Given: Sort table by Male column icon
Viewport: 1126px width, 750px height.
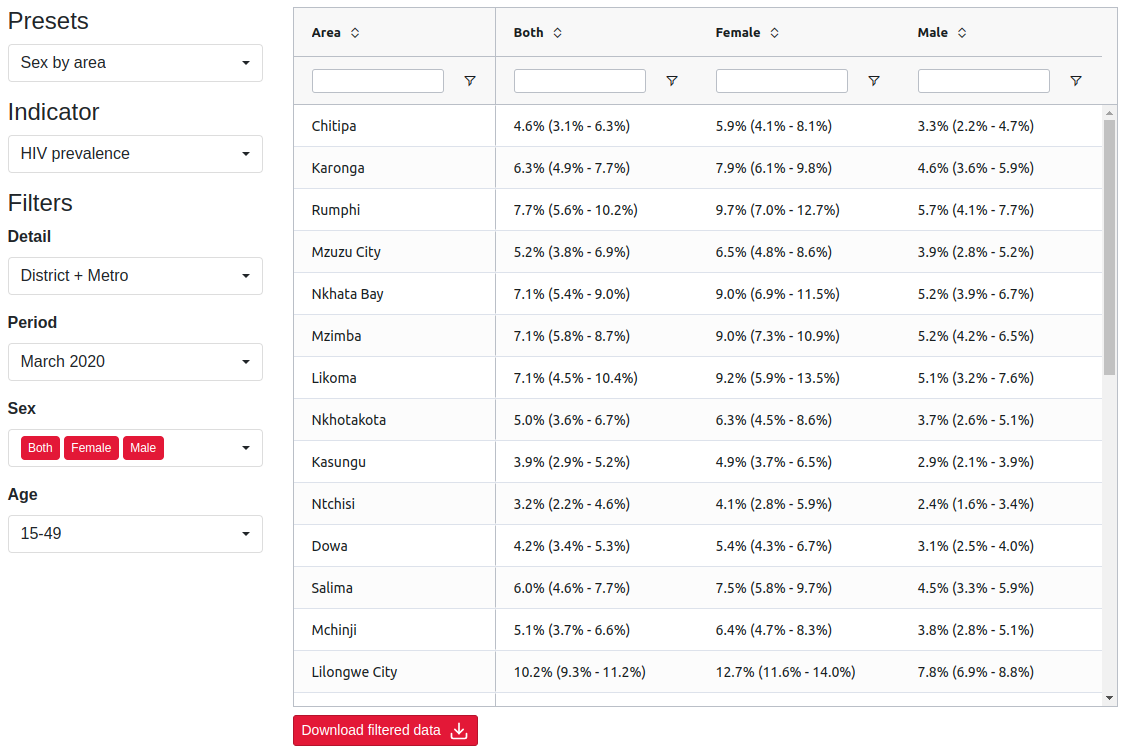Looking at the screenshot, I should point(962,32).
